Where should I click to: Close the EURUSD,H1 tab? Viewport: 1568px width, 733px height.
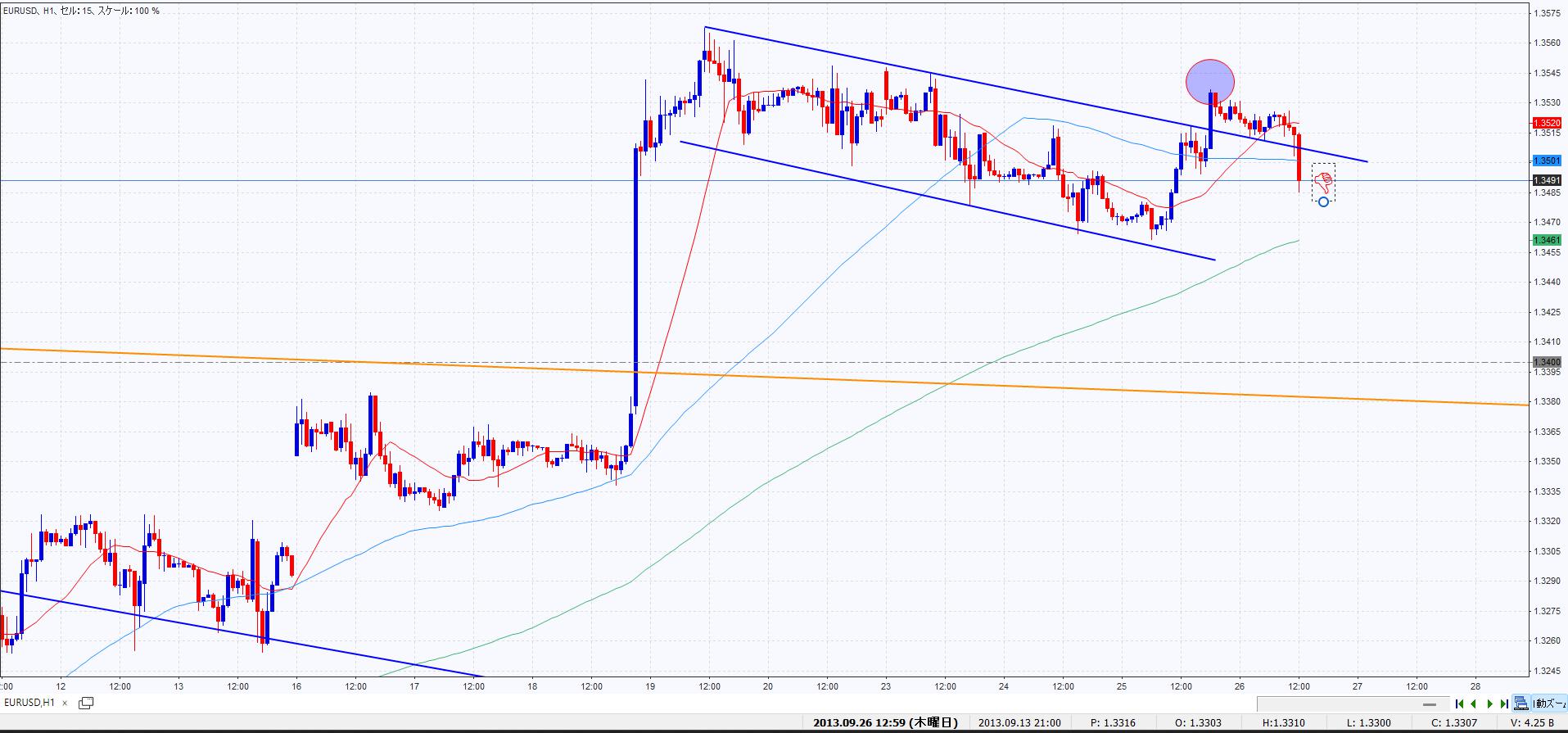[65, 703]
